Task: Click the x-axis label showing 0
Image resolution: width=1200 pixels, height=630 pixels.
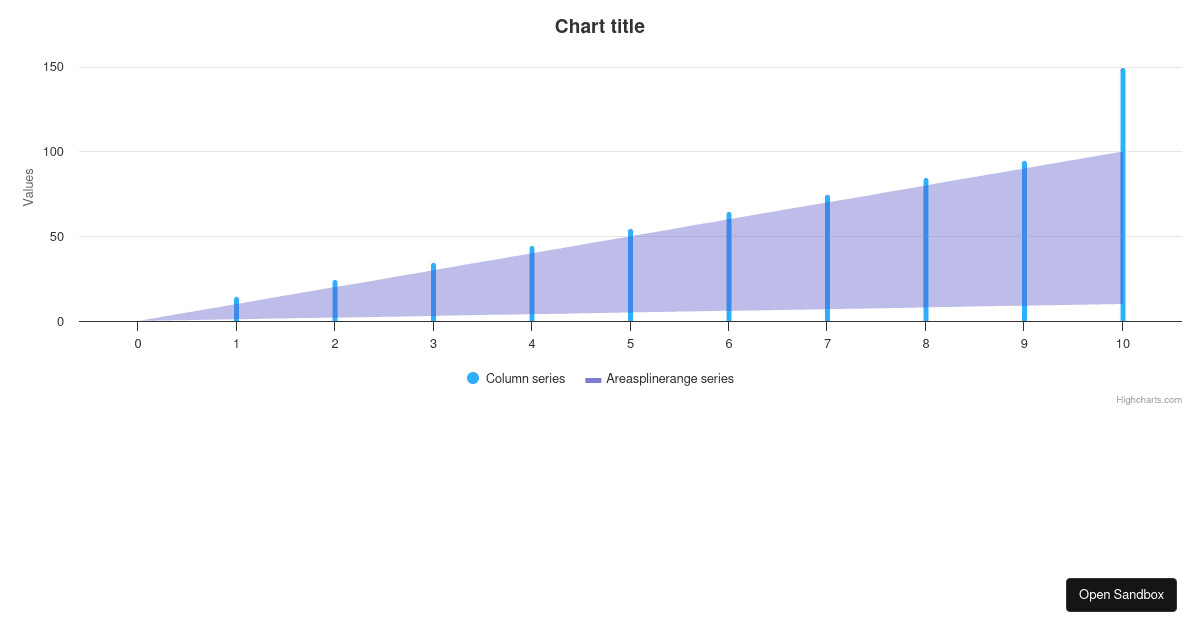Action: tap(137, 343)
